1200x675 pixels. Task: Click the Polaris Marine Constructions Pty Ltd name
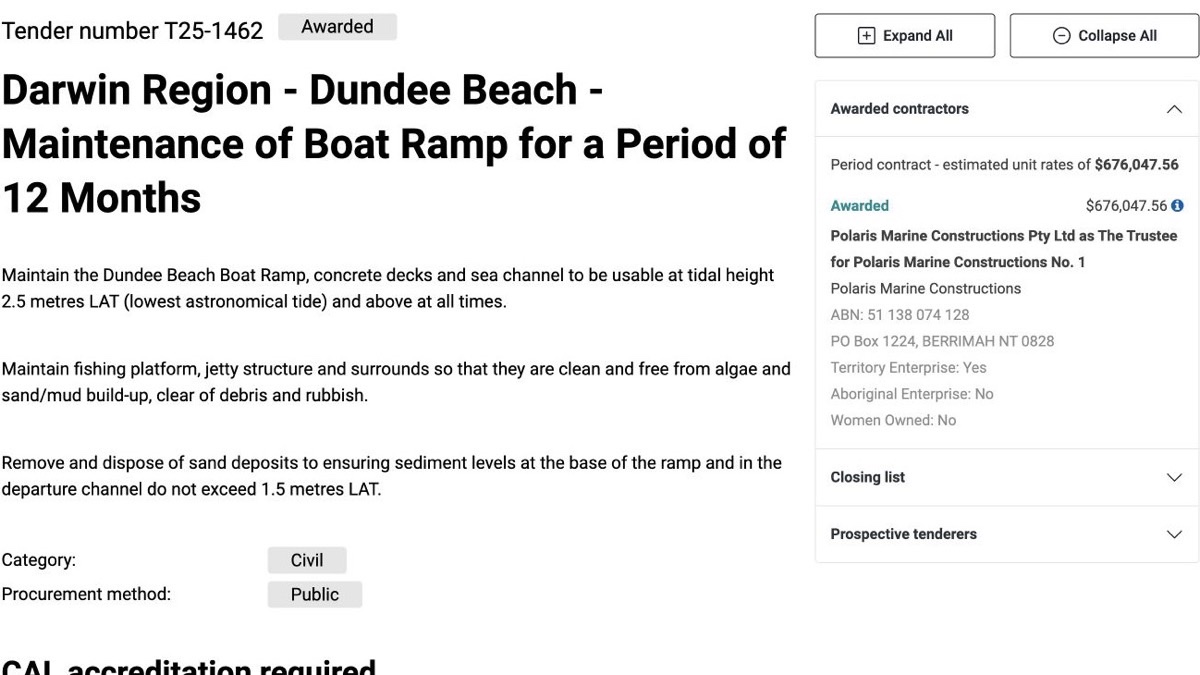click(1004, 249)
